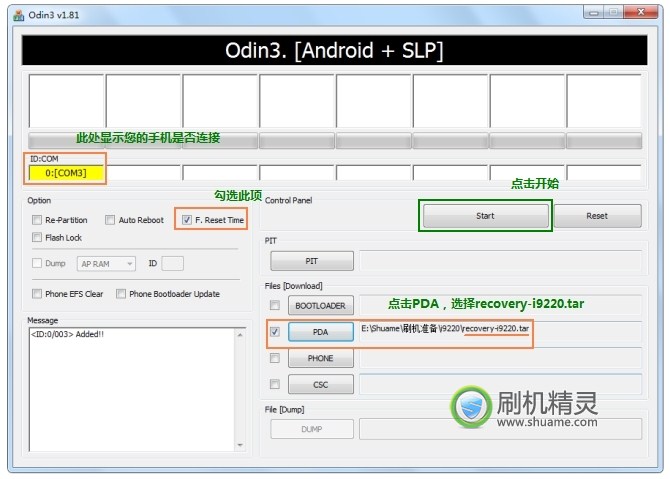Toggle Phone Bootloader Update checkbox

(121, 294)
